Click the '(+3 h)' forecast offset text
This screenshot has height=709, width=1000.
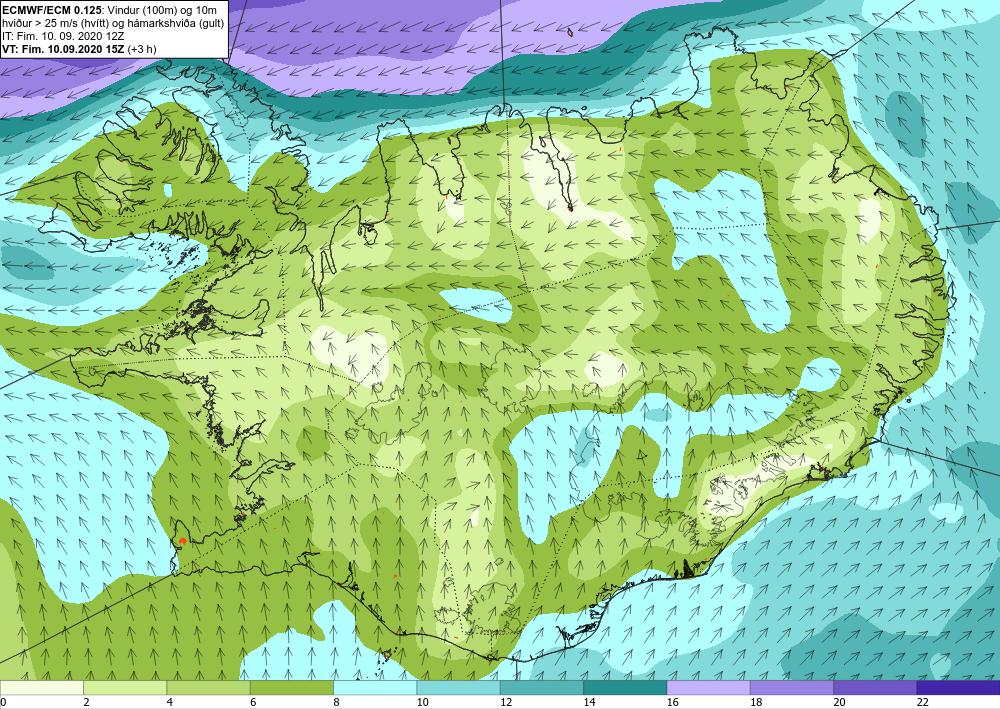[142, 49]
